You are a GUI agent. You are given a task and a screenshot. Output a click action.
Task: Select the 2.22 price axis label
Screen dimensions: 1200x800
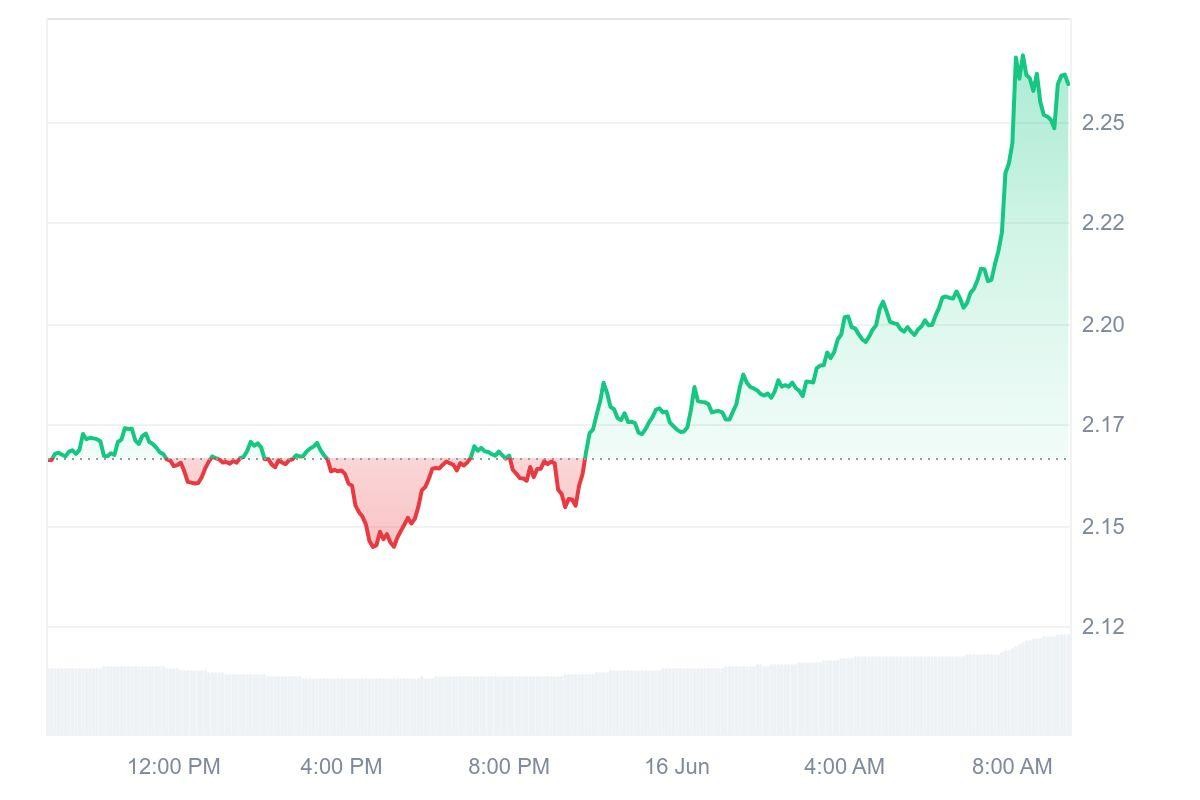coord(1103,223)
